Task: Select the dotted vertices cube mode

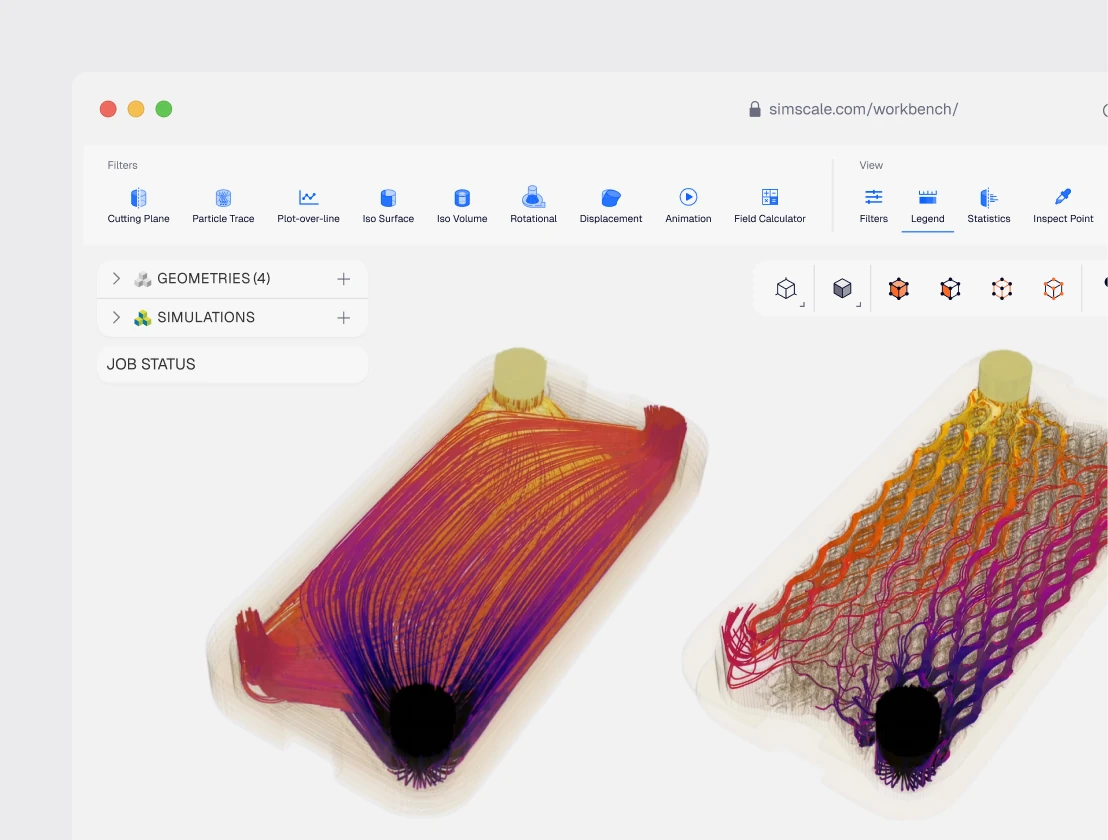Action: [1002, 289]
